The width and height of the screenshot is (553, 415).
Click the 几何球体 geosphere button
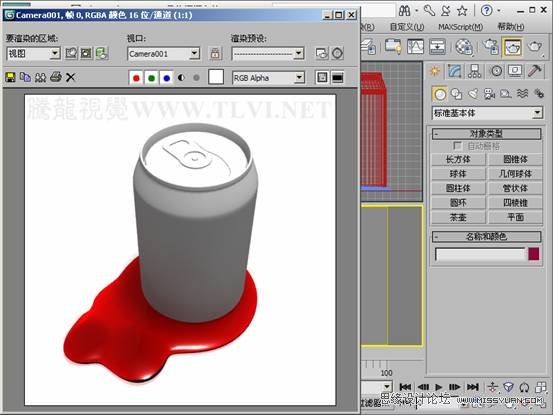click(x=515, y=174)
